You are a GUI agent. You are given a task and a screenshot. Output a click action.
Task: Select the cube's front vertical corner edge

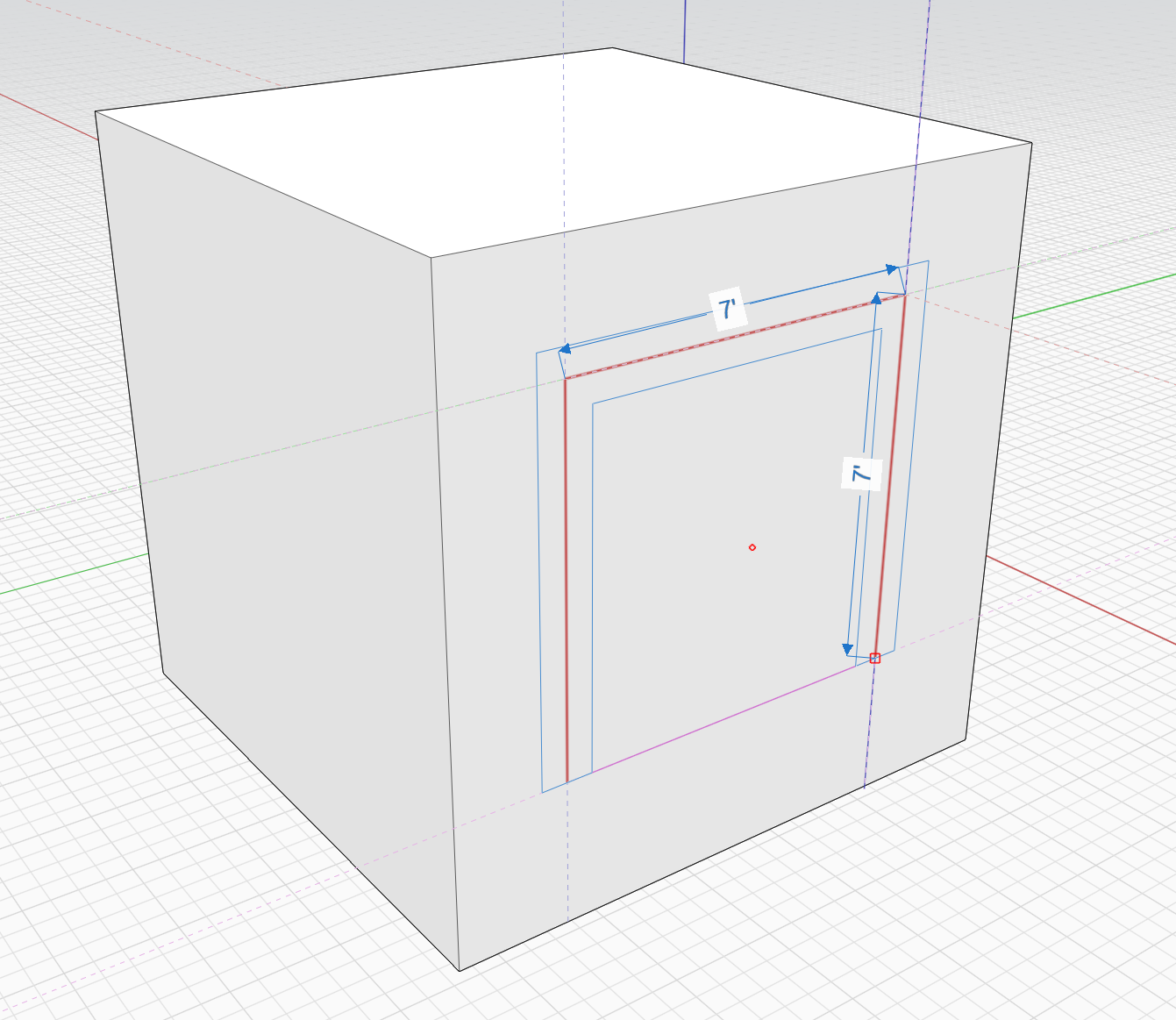click(x=445, y=614)
